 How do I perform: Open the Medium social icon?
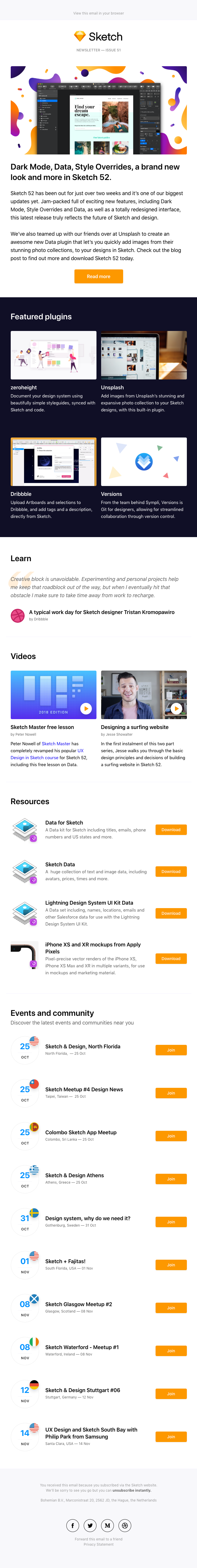pyautogui.click(x=107, y=1525)
